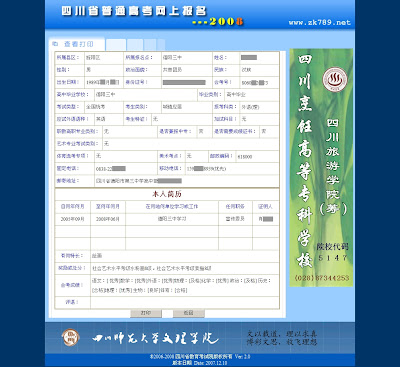Click the phone number (028) 87344253
400x367 pixels.
click(322, 278)
